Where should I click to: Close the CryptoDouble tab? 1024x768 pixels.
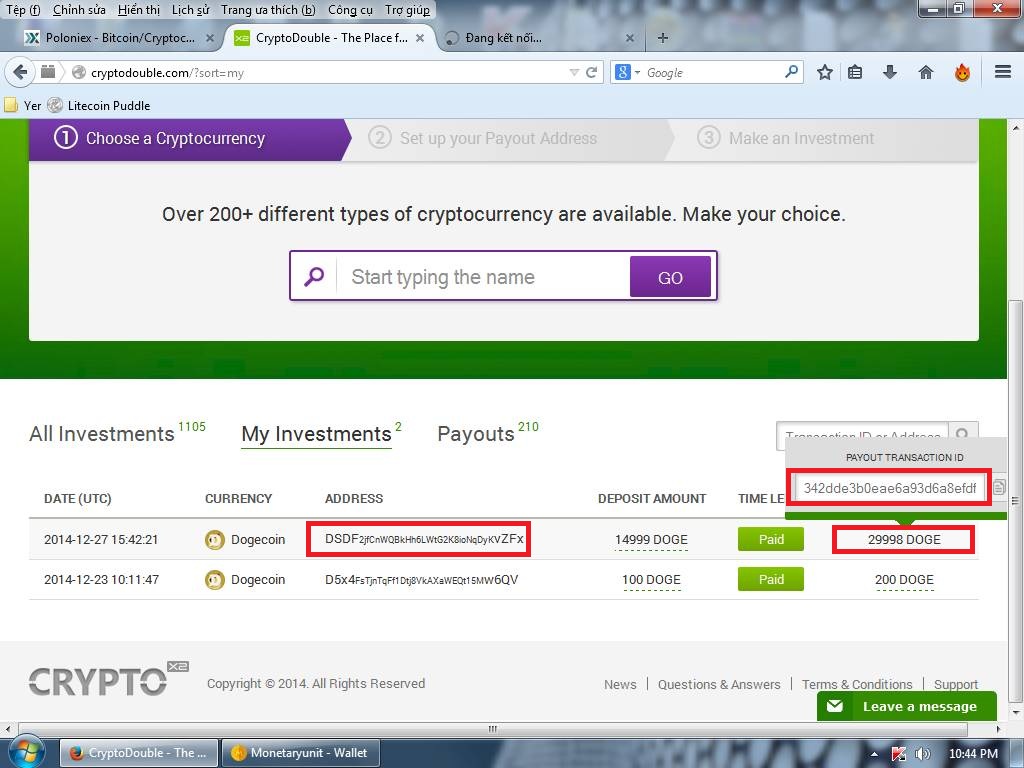point(420,38)
